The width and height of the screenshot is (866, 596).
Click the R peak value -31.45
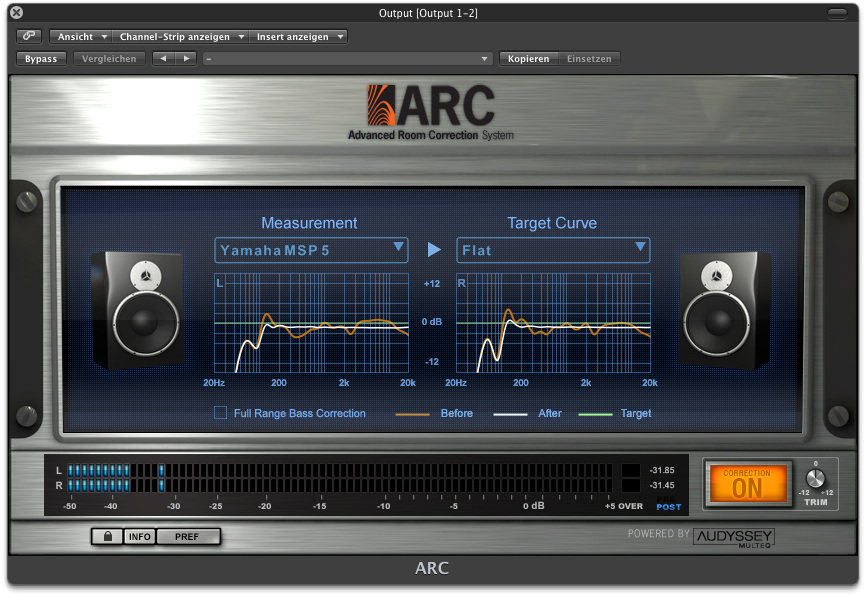click(662, 485)
